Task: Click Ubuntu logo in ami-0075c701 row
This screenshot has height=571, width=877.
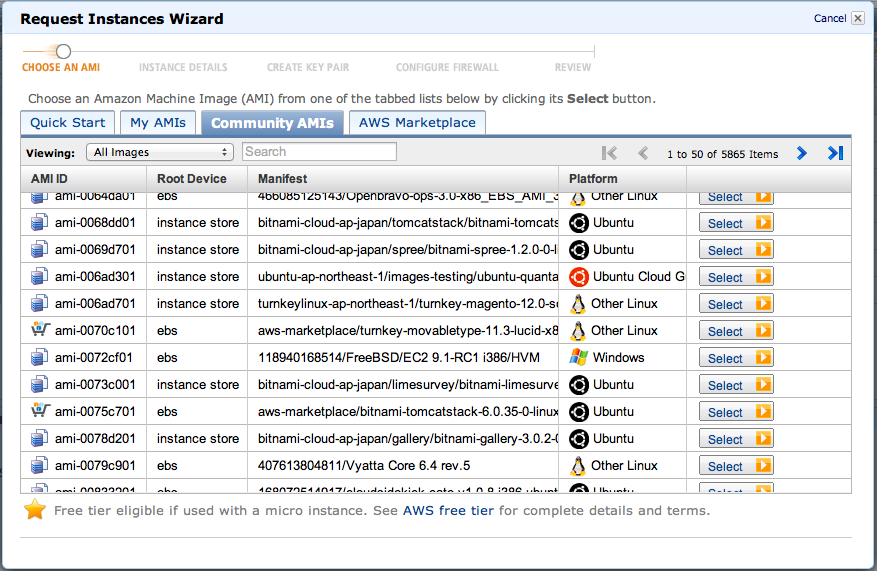Action: pos(579,412)
